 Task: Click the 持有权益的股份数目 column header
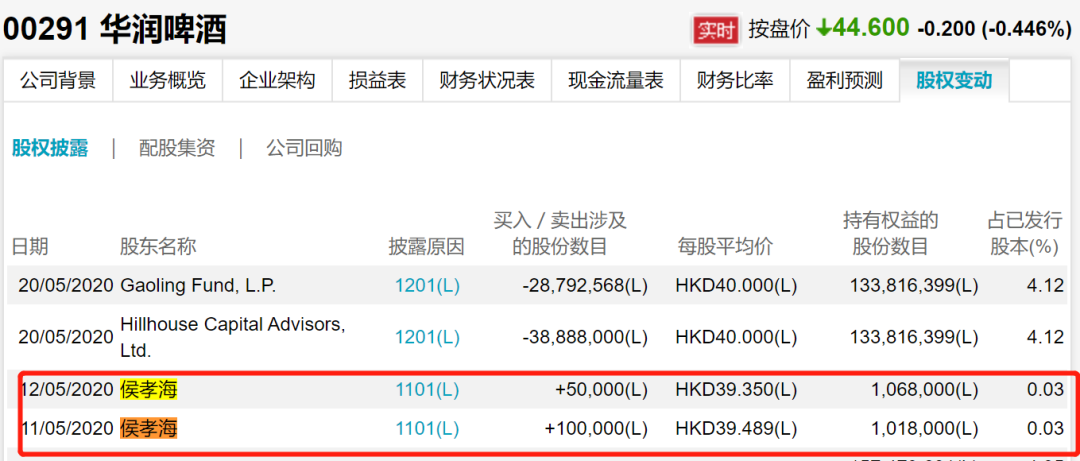891,234
